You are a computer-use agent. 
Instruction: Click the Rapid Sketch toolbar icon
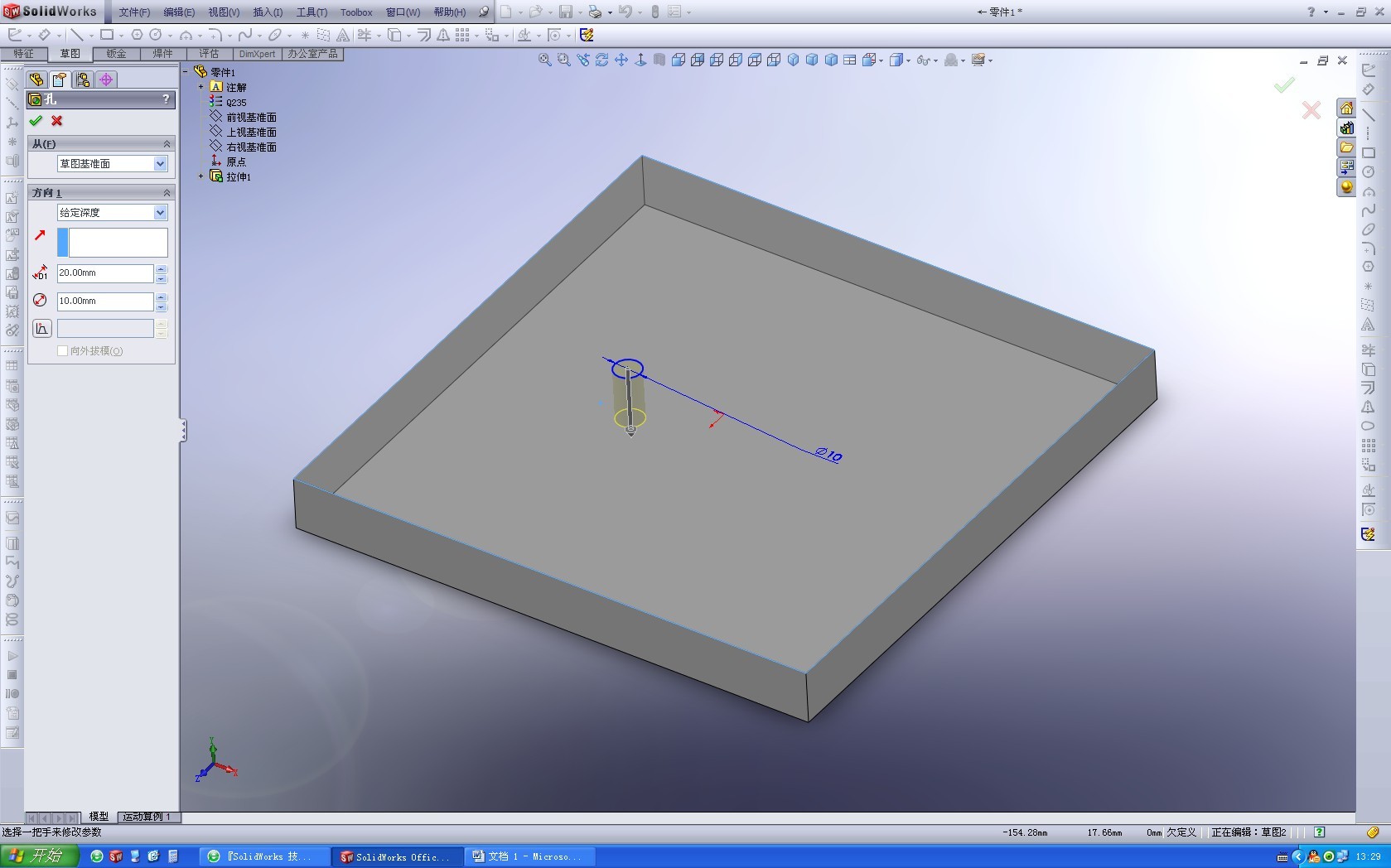coord(587,35)
